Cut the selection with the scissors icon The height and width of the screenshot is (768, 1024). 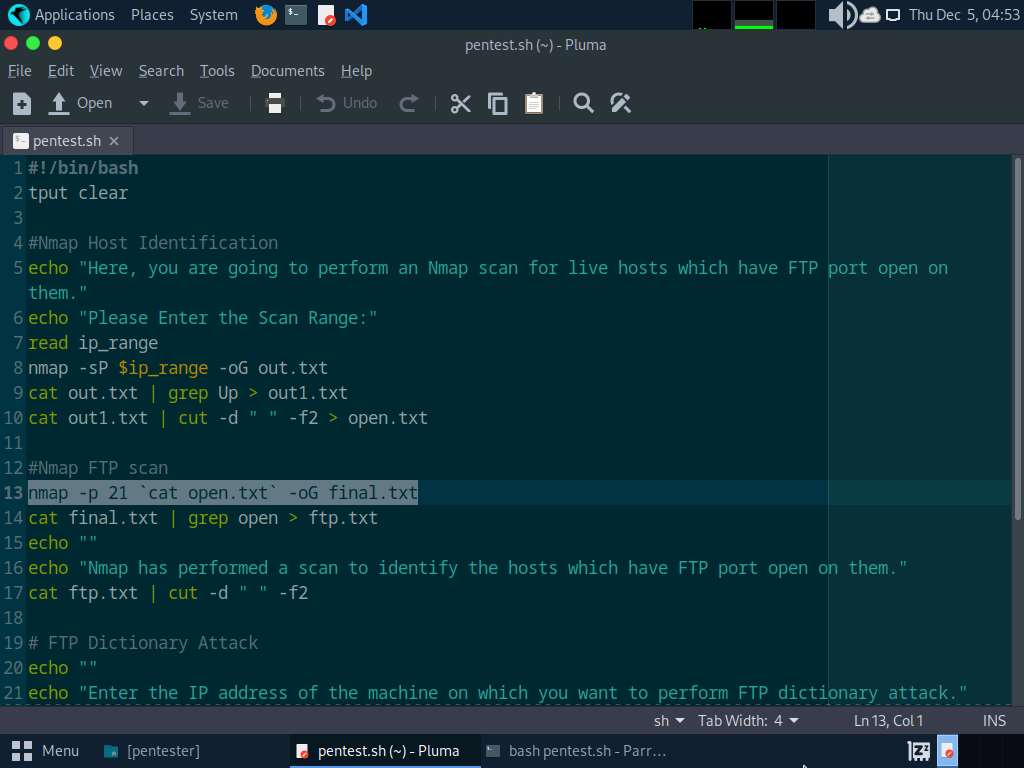(x=460, y=103)
